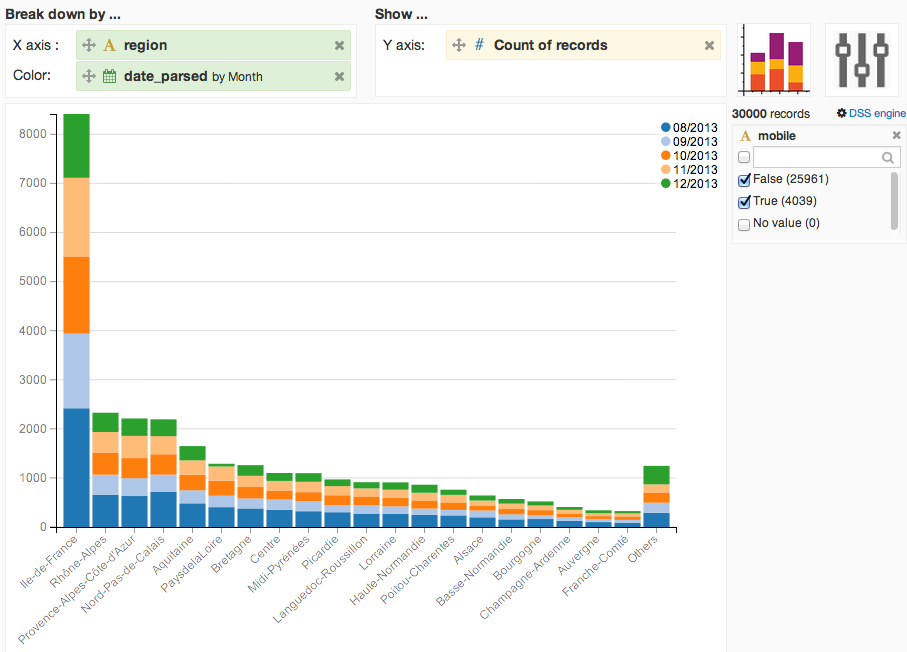Uncheck the False (25961) filter value
This screenshot has height=652, width=907.
744,180
